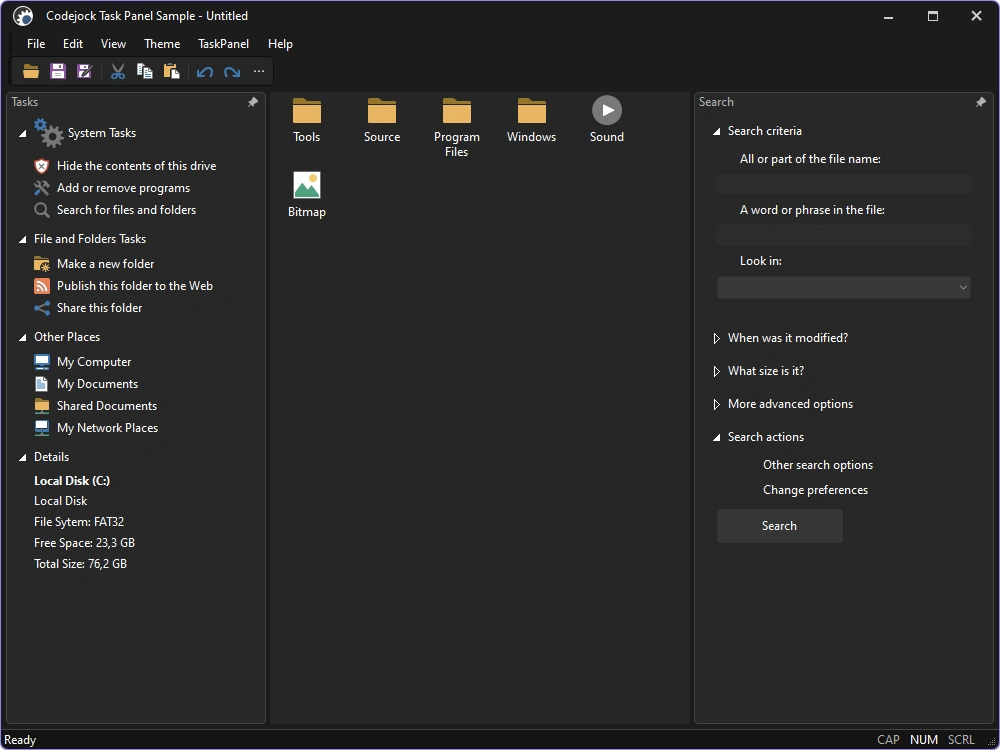Click the file name input field
This screenshot has width=1000, height=750.
coord(844,184)
